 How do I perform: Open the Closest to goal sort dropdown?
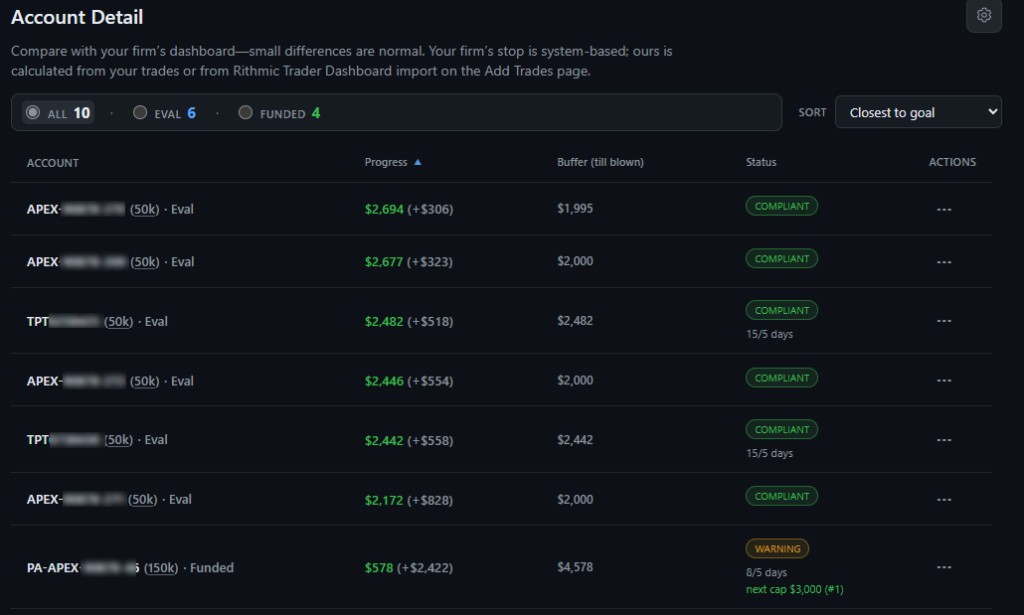click(918, 112)
